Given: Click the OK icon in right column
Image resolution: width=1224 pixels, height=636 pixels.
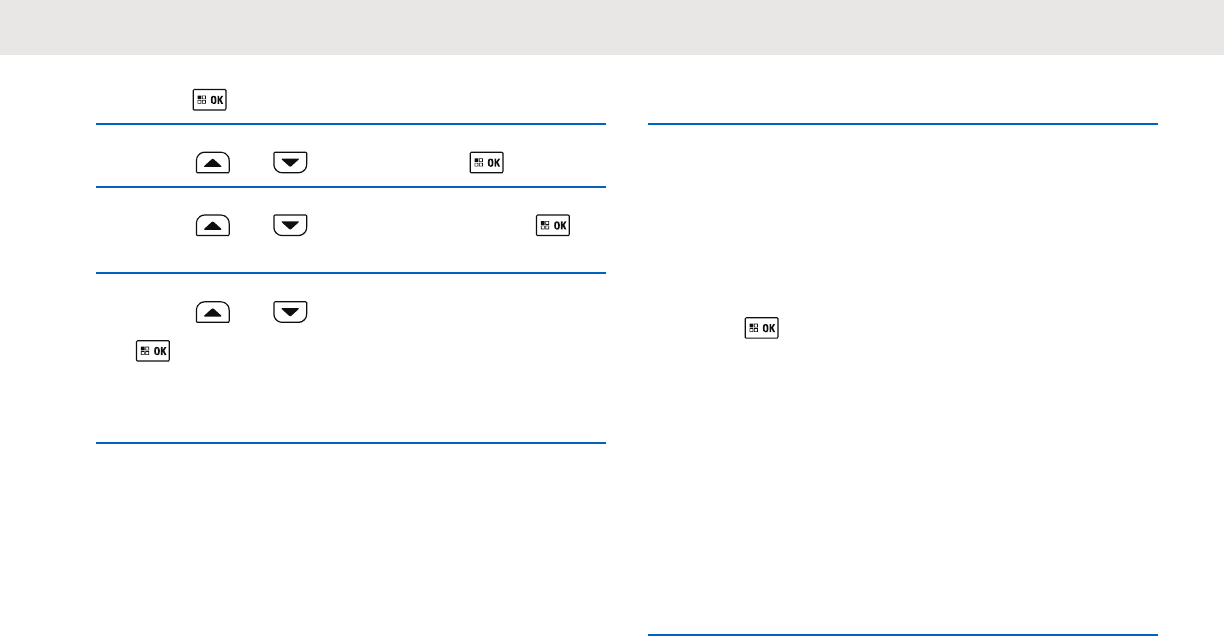Looking at the screenshot, I should (760, 327).
